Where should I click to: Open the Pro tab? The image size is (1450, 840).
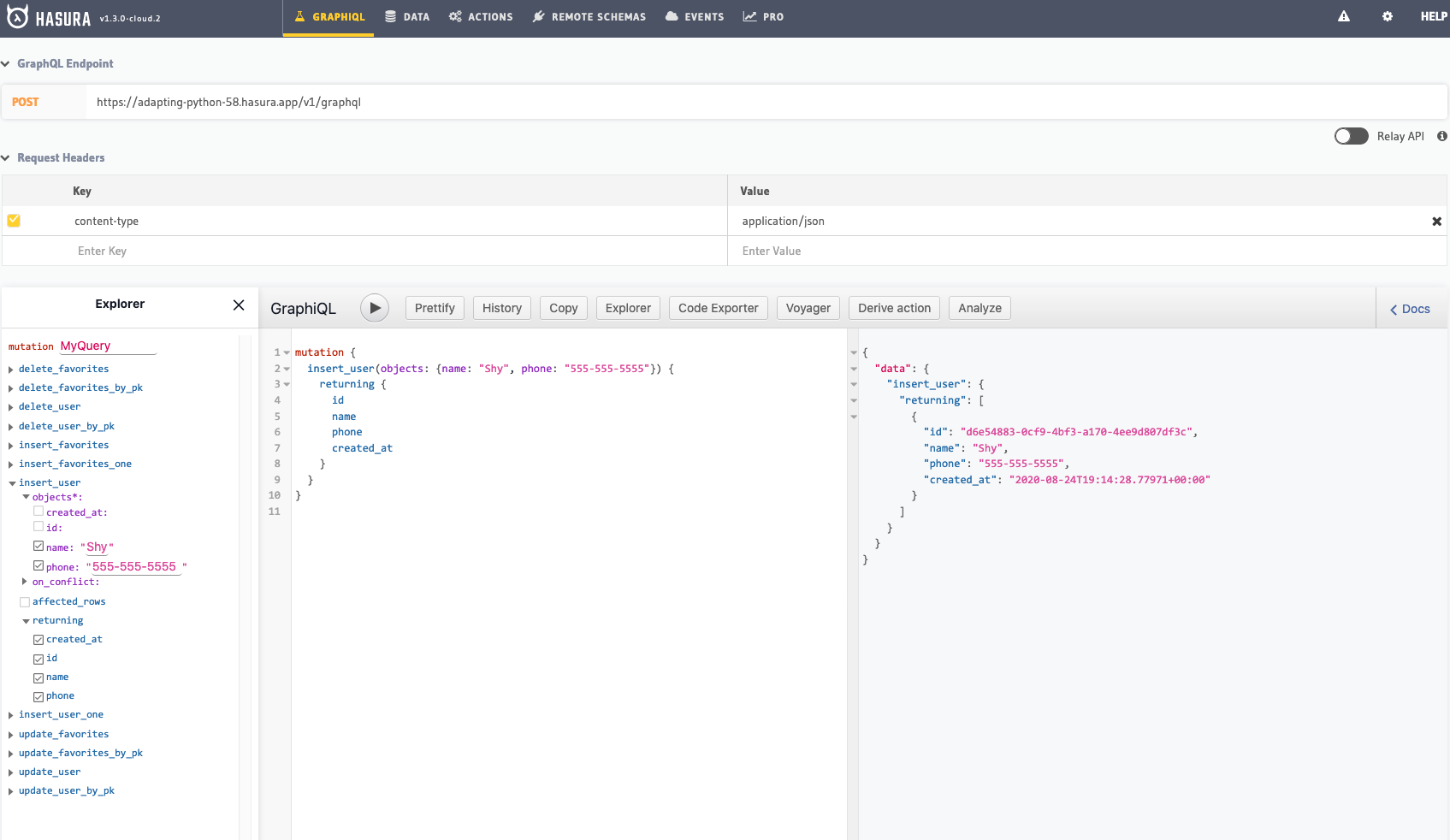click(763, 17)
